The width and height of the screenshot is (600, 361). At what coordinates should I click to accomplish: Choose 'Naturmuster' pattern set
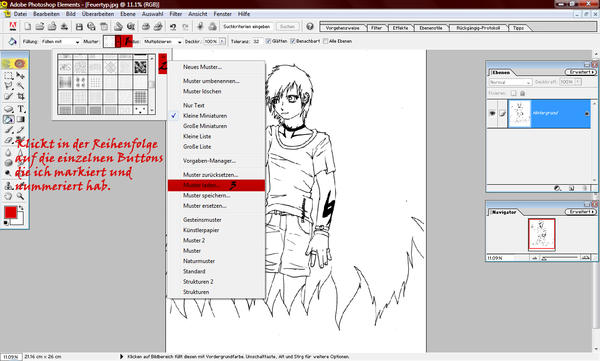coord(216,261)
